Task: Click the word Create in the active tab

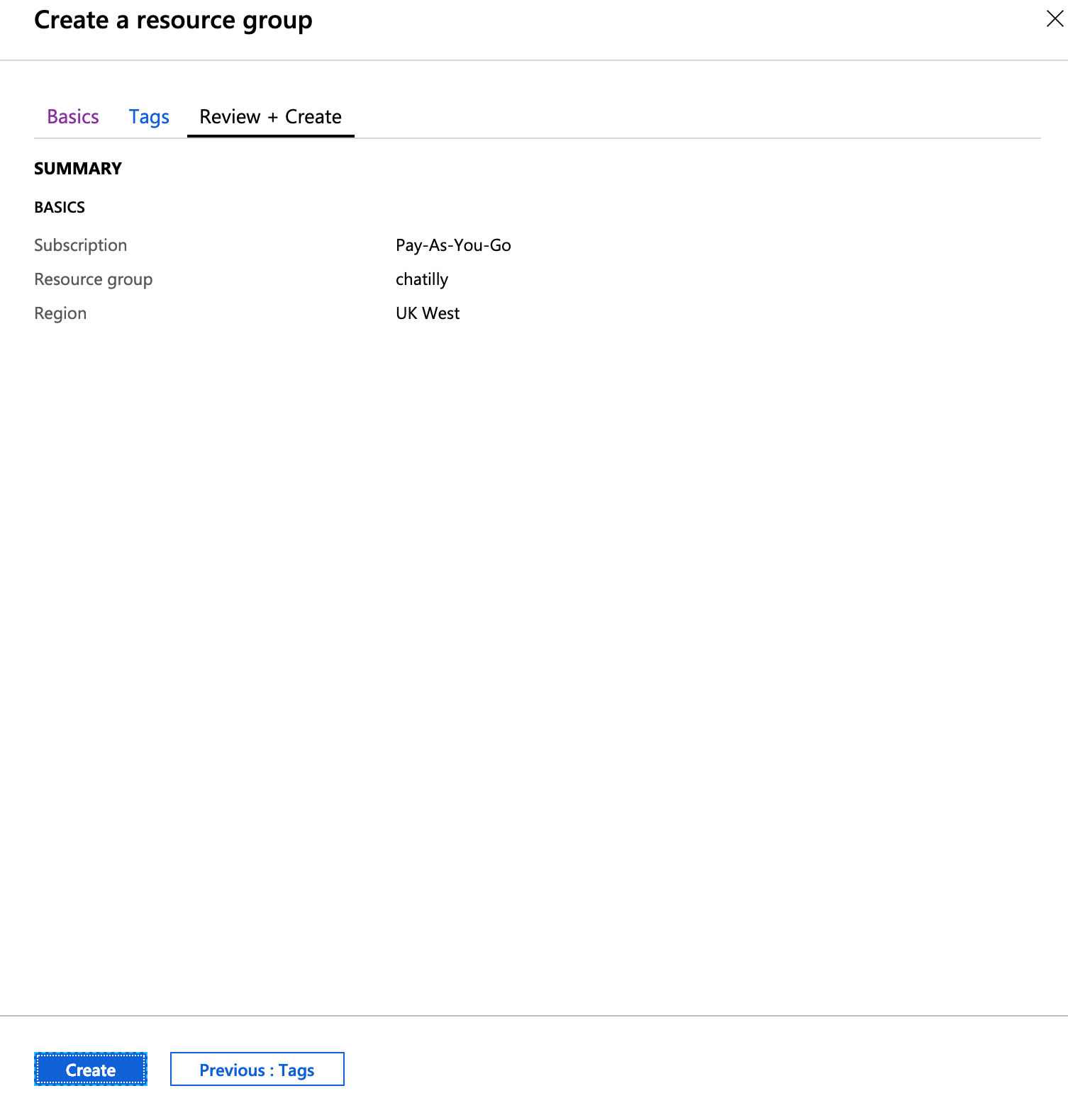Action: (313, 117)
